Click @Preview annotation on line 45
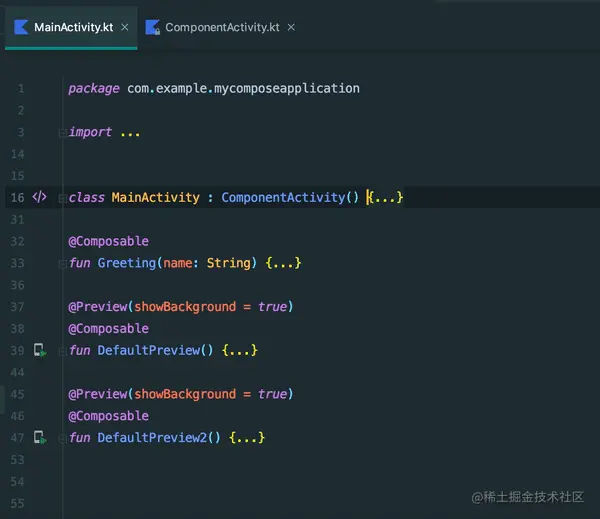Image resolution: width=600 pixels, height=519 pixels. [x=98, y=394]
